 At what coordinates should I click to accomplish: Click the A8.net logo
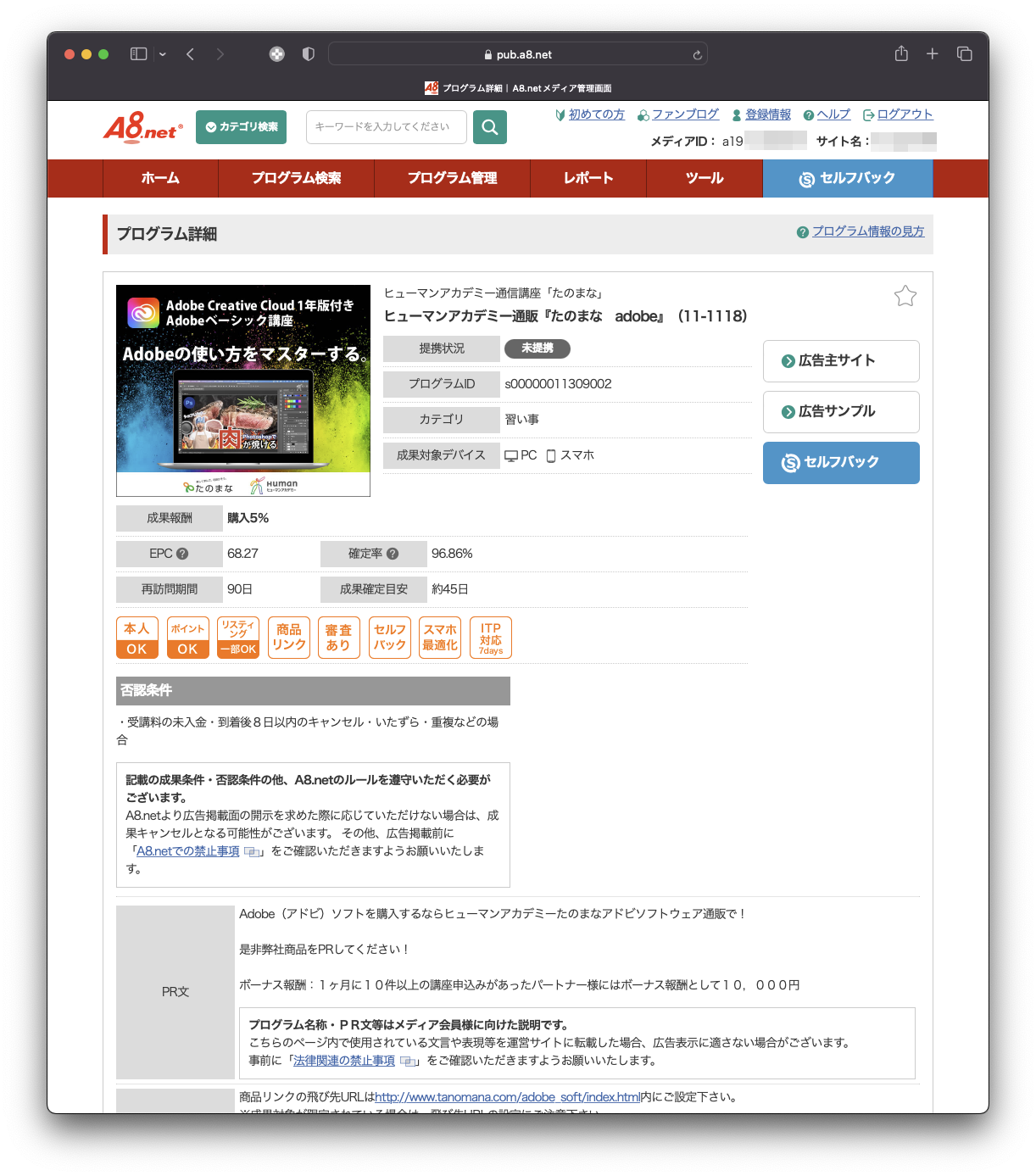coord(143,127)
